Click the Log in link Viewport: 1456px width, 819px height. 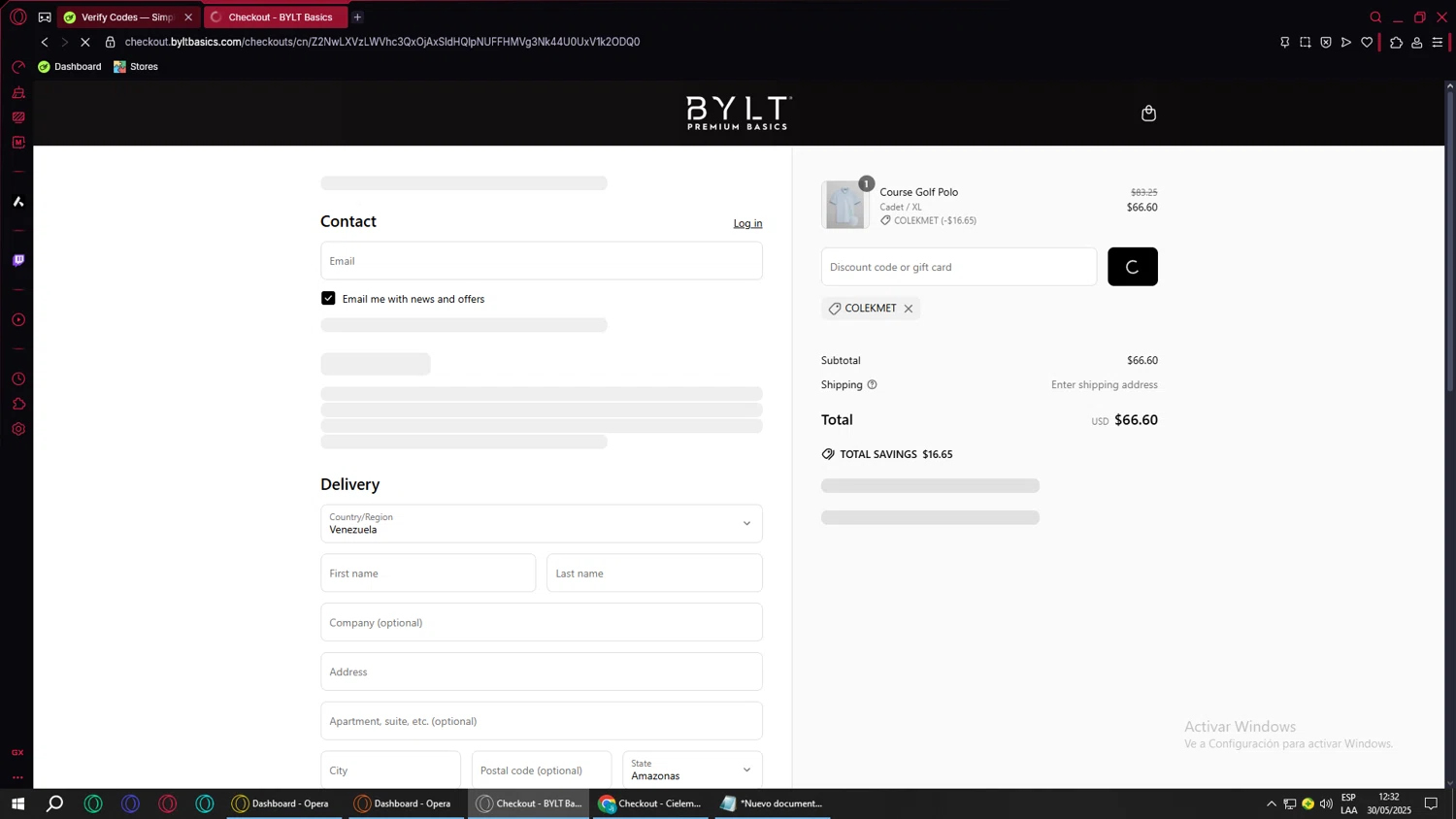click(x=747, y=223)
